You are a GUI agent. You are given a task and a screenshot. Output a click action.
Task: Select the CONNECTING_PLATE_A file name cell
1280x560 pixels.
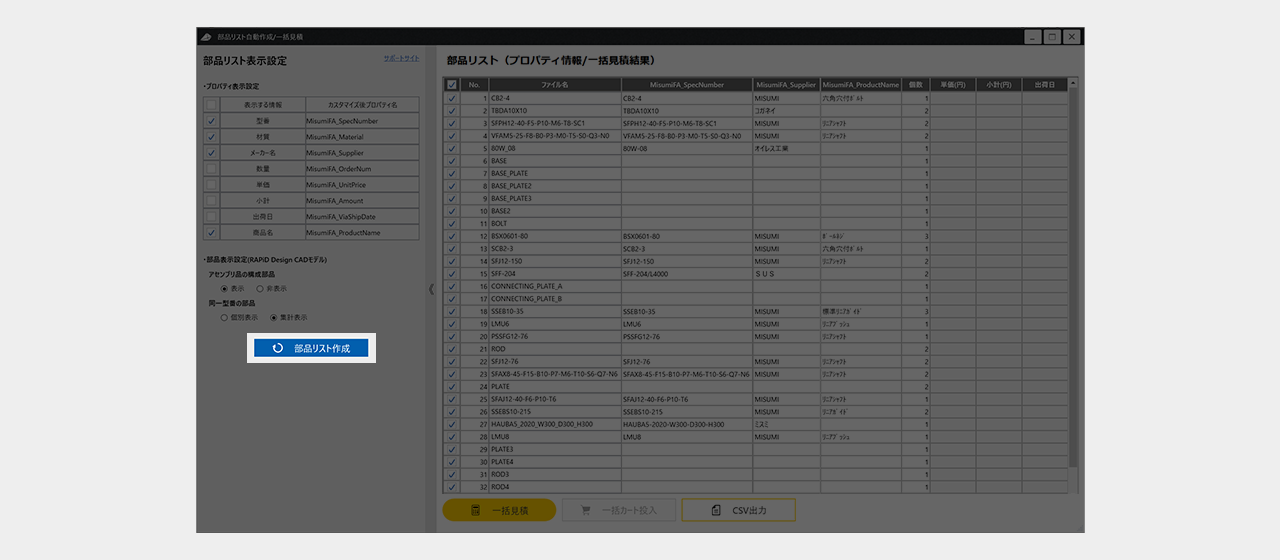[554, 286]
